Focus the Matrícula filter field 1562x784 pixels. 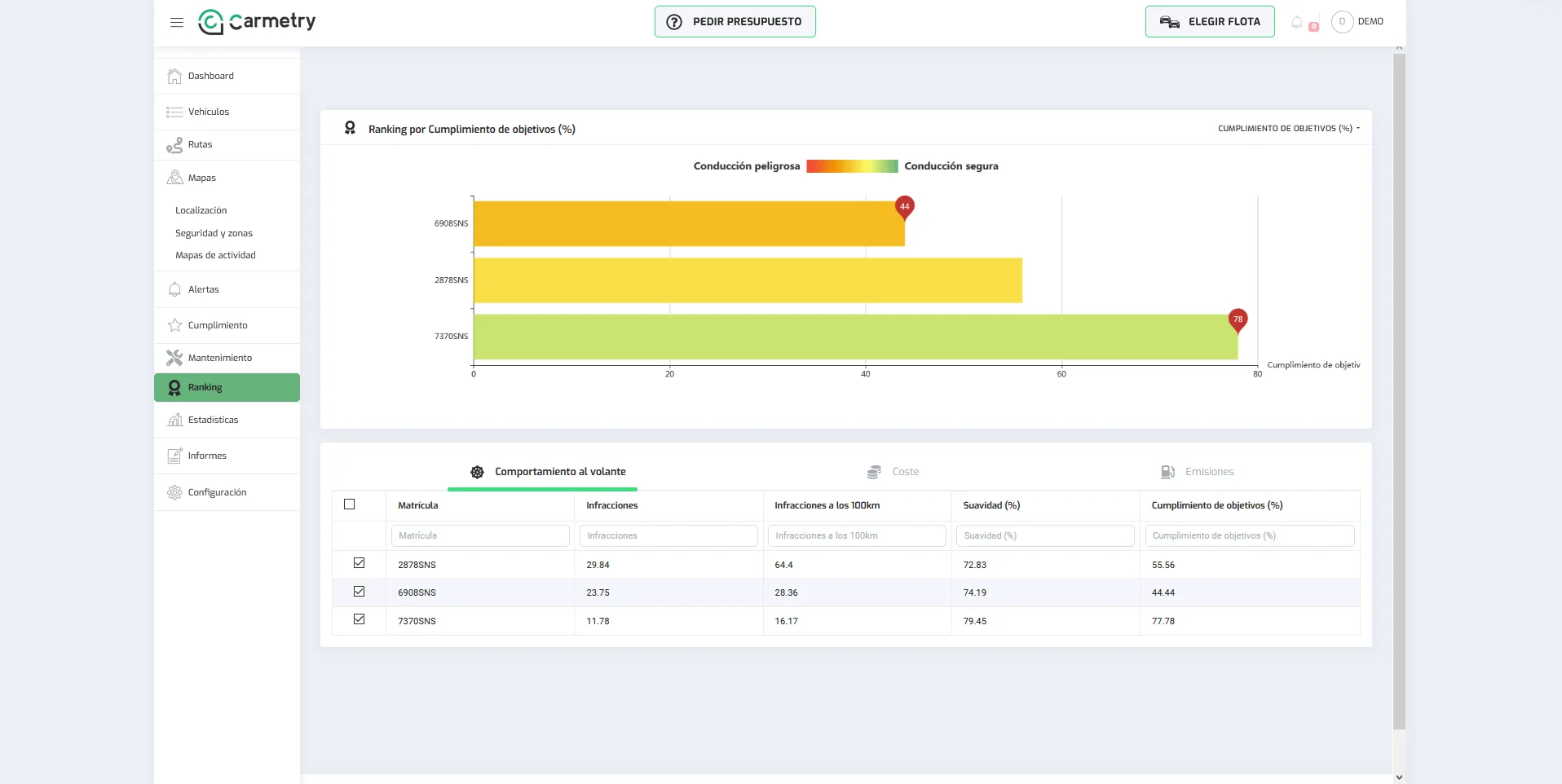click(480, 535)
